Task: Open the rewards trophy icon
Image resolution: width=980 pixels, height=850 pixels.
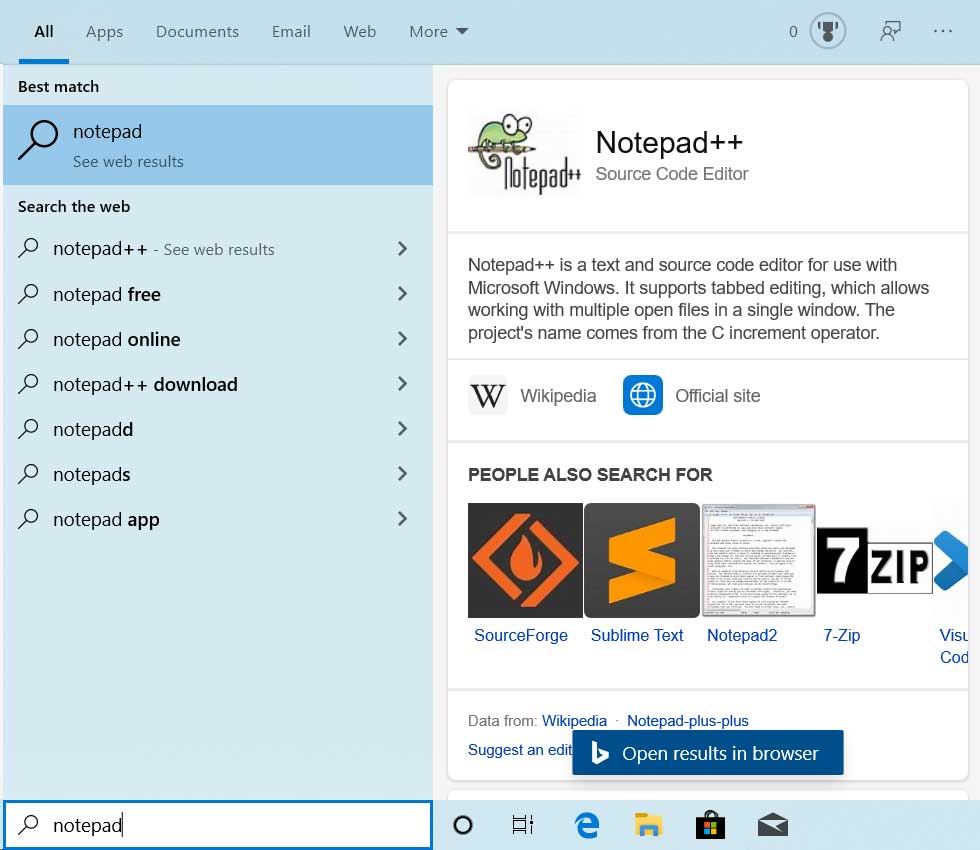Action: click(x=828, y=31)
